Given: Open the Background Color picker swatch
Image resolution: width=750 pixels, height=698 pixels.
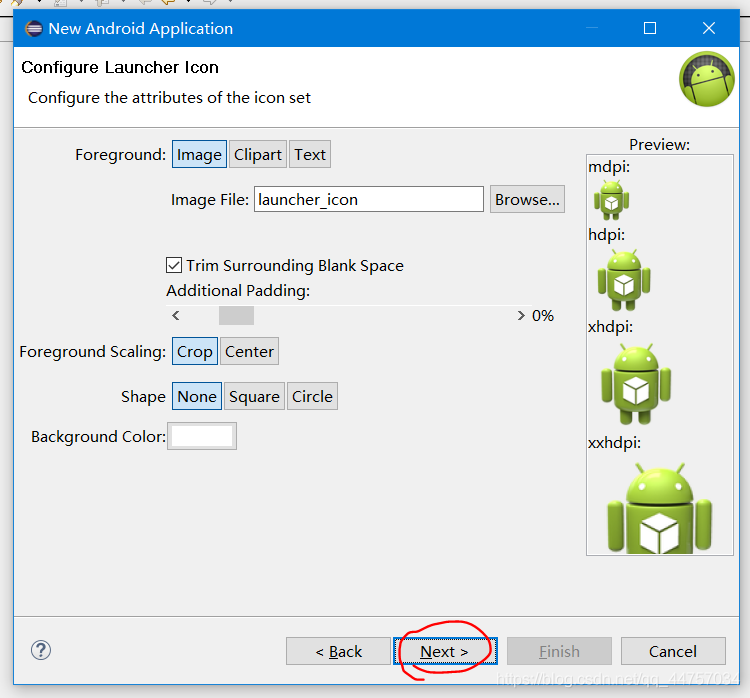Looking at the screenshot, I should click(x=202, y=436).
